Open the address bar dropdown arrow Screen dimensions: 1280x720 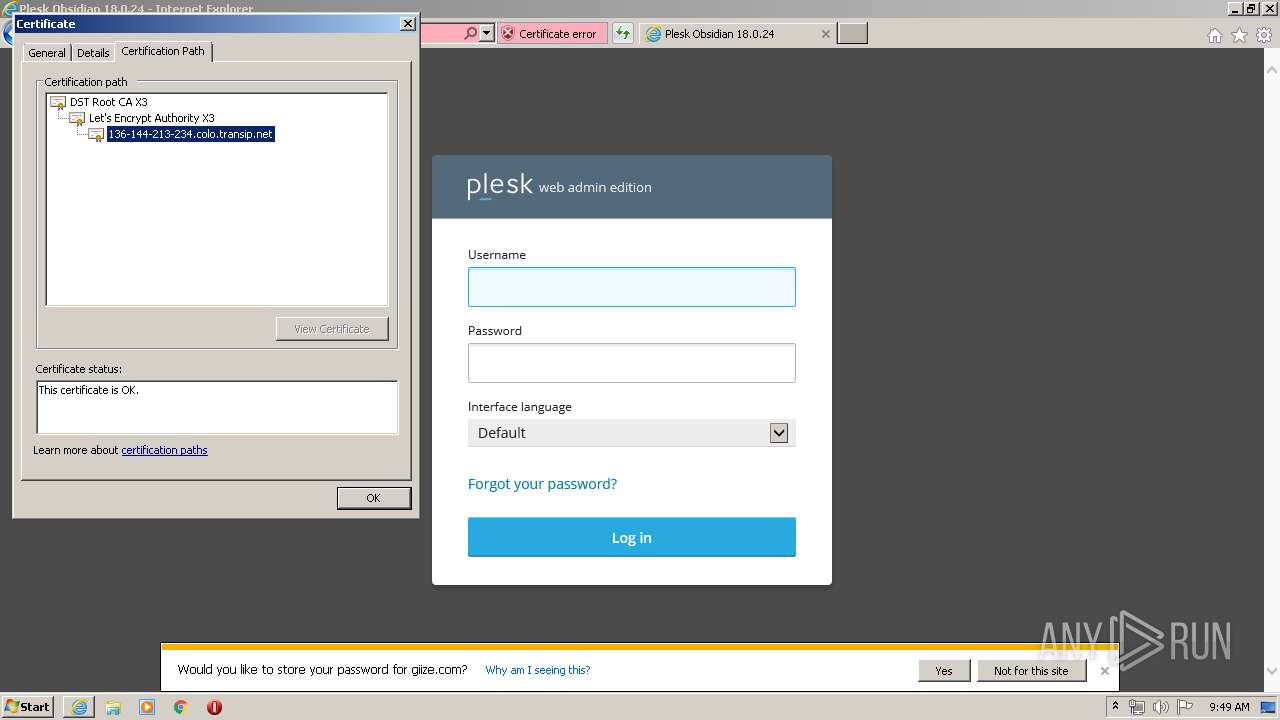487,33
